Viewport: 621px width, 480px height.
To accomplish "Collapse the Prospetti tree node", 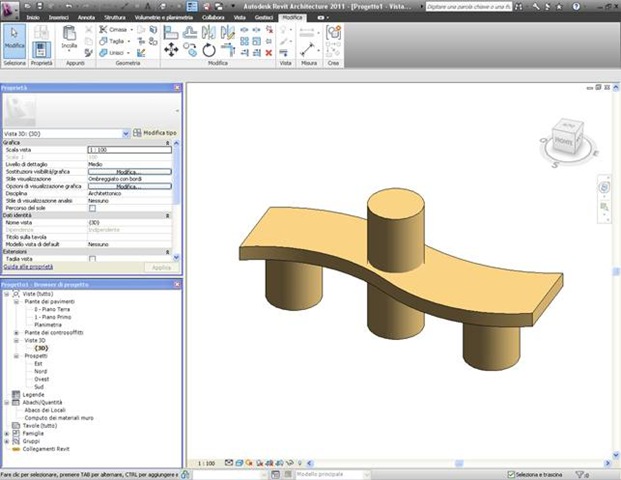I will (16, 355).
